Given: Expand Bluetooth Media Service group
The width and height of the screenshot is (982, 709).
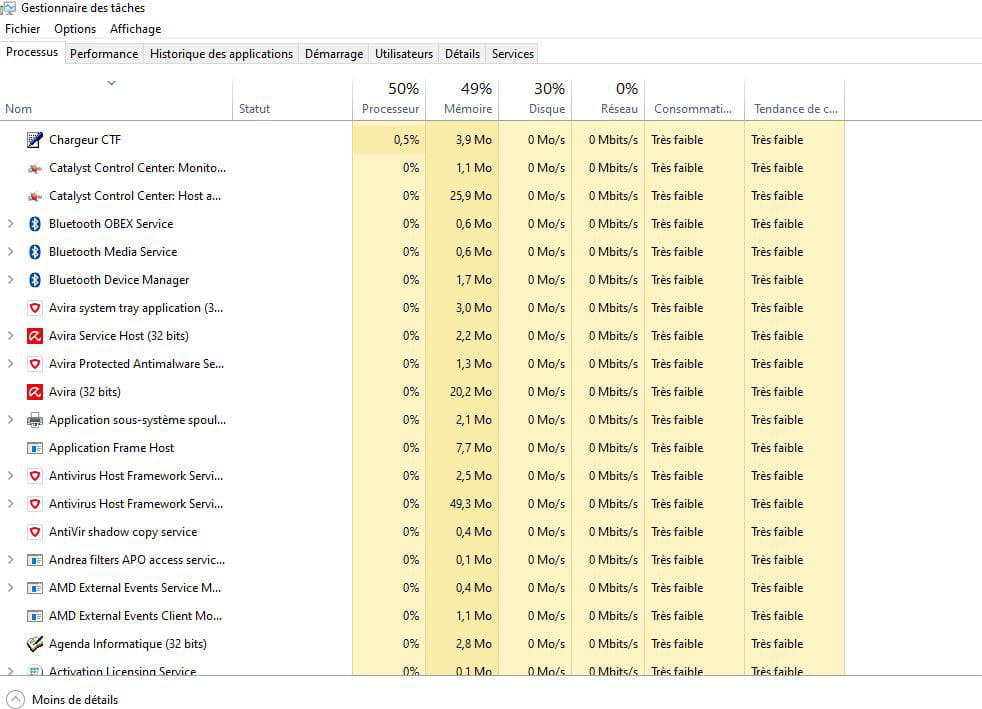Looking at the screenshot, I should 10,252.
